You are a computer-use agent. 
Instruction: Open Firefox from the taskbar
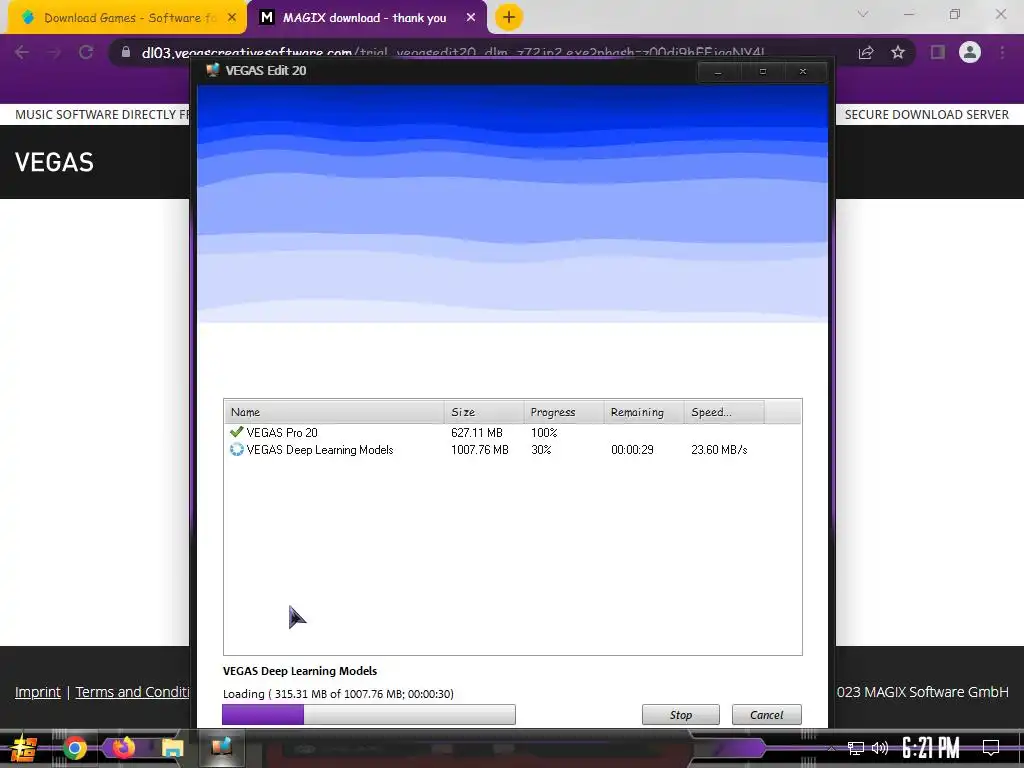[x=123, y=747]
